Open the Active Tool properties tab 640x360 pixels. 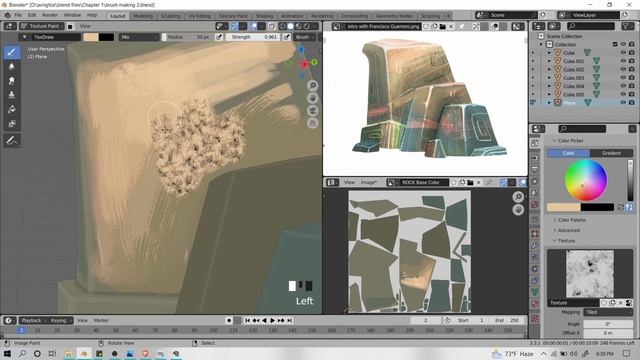coord(535,144)
